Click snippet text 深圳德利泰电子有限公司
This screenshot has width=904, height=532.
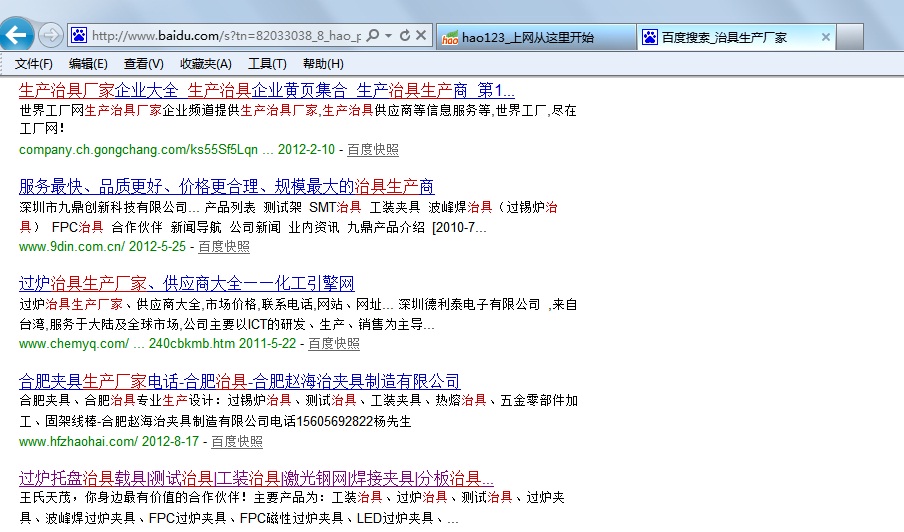point(469,304)
